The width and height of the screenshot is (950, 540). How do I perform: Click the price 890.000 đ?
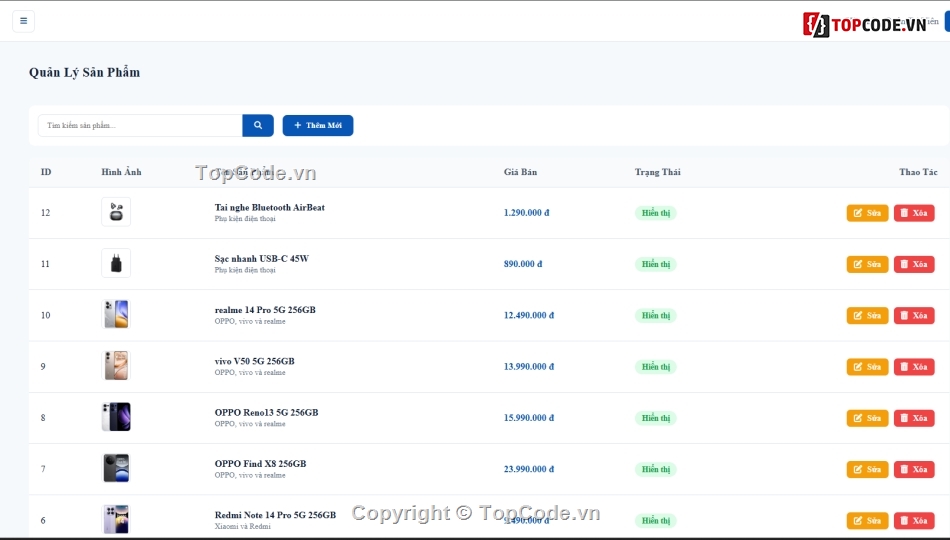coord(523,264)
